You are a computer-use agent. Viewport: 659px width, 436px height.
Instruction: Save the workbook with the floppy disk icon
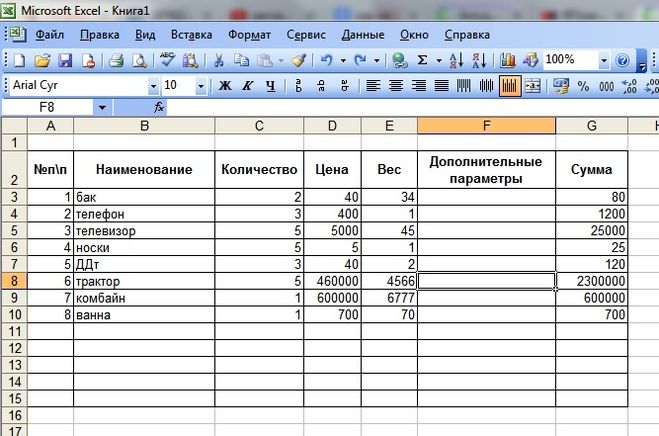pyautogui.click(x=65, y=61)
